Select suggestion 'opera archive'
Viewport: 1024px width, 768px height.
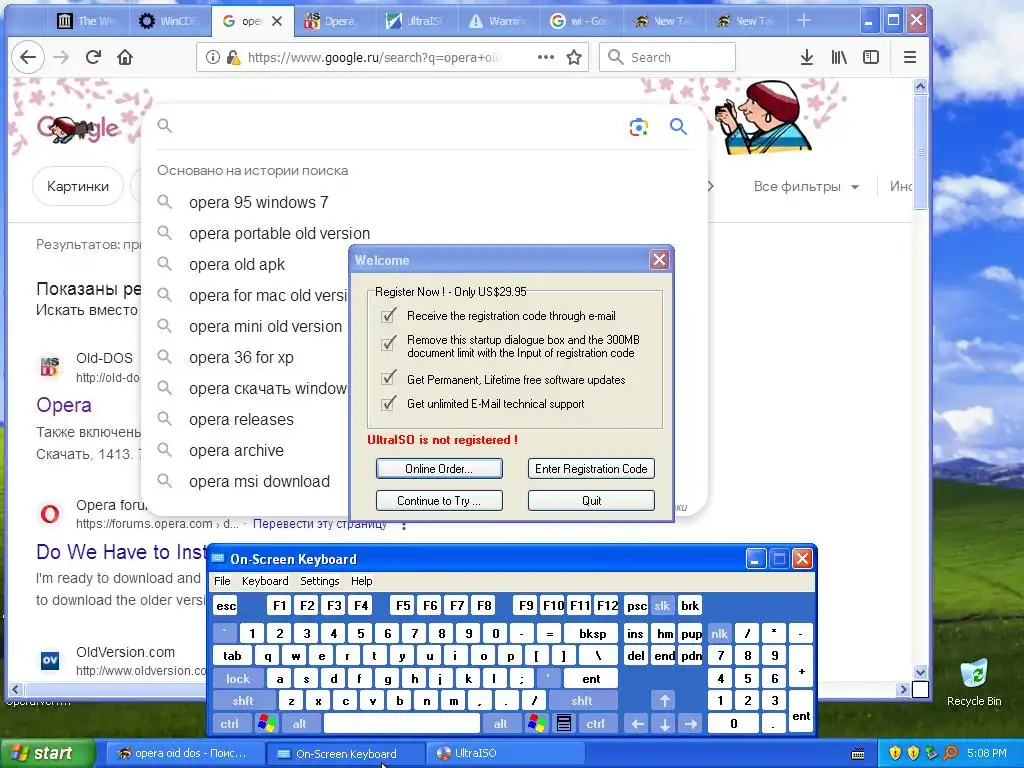coord(236,451)
